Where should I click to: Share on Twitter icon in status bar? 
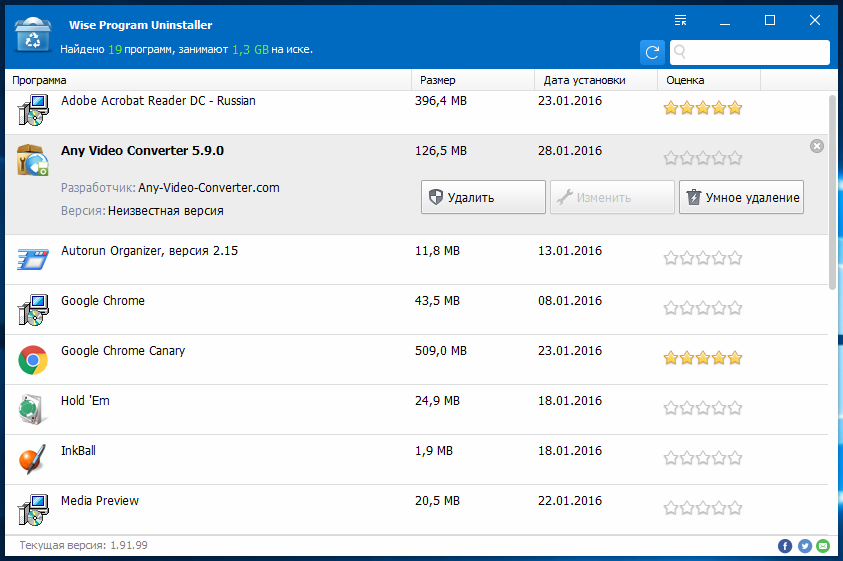click(x=804, y=546)
